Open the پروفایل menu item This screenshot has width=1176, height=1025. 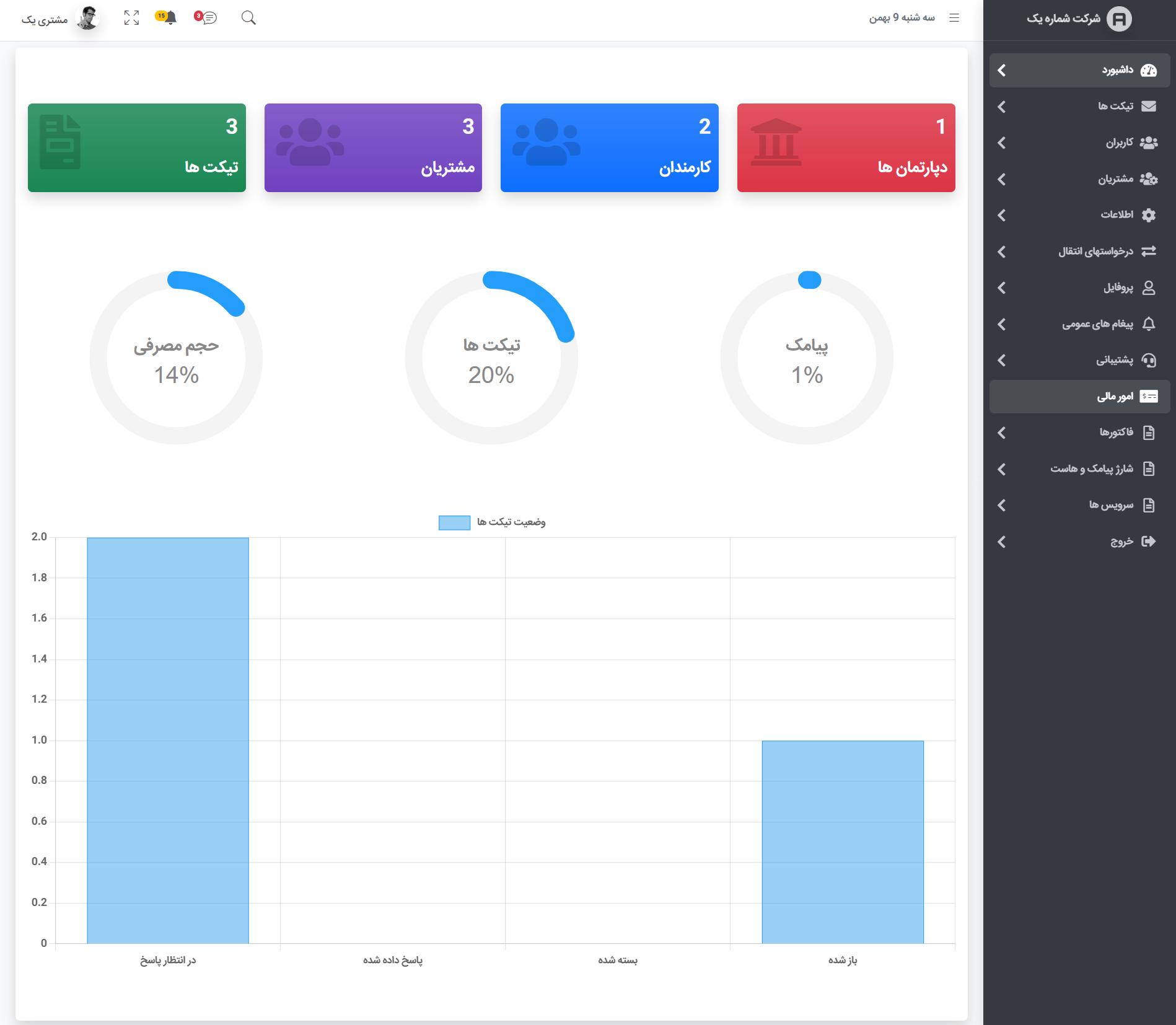click(x=1080, y=288)
